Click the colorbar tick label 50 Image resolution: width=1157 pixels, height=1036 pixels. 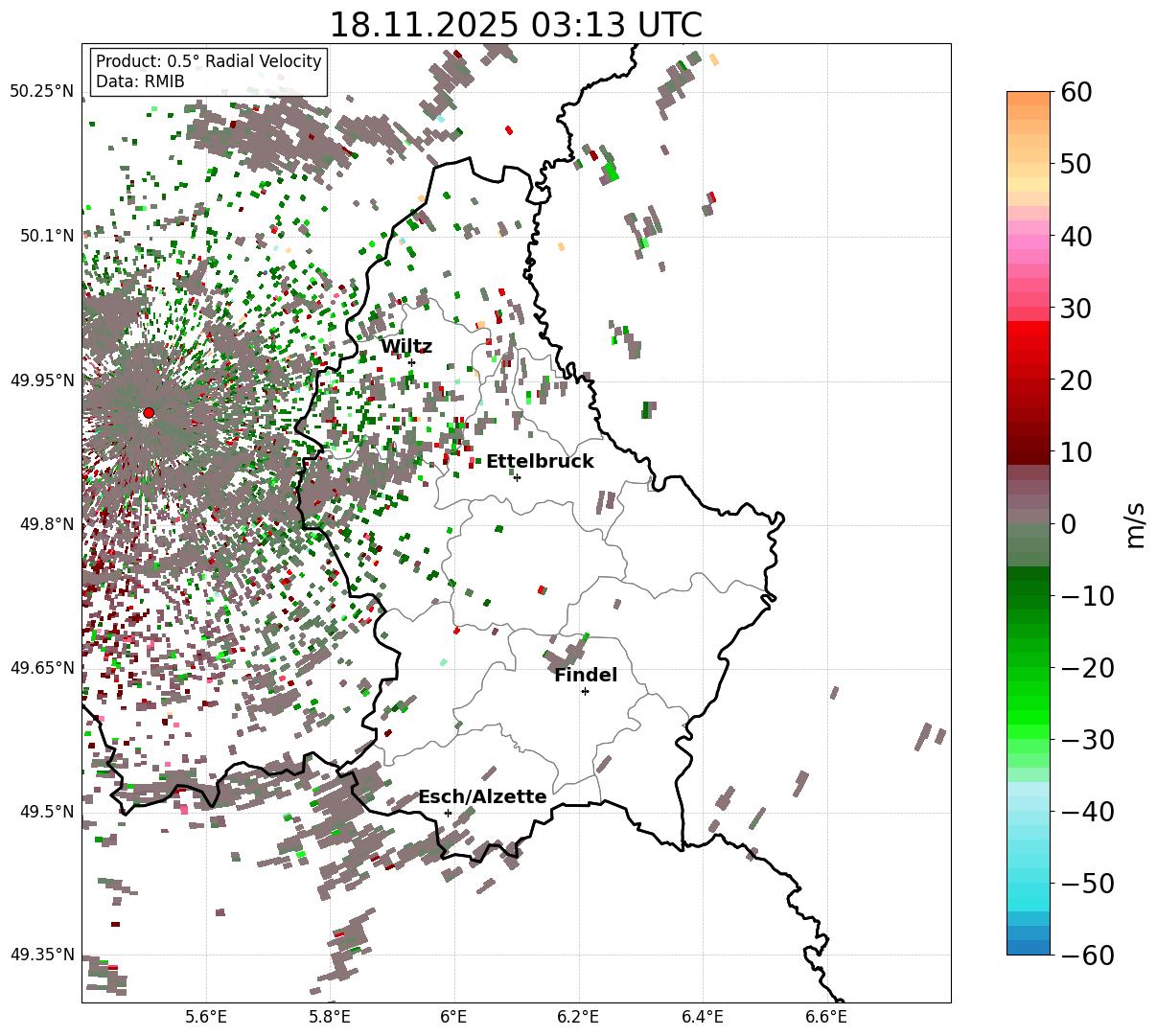[x=1077, y=164]
